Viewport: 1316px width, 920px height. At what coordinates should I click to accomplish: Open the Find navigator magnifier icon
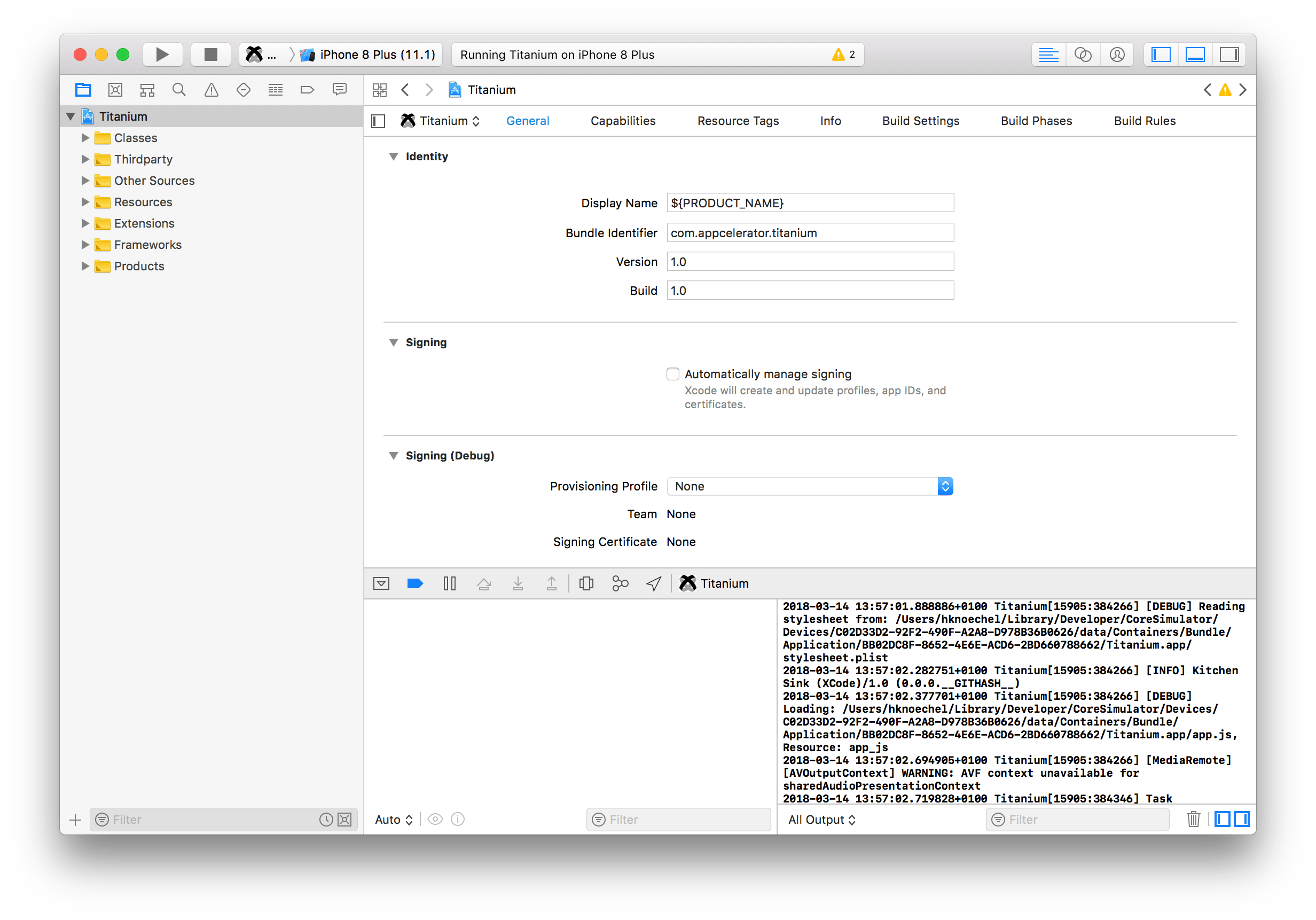coord(179,90)
